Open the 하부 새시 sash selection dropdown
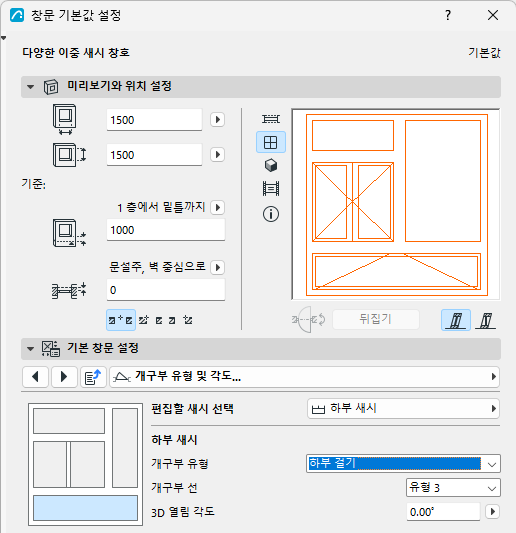Viewport: 516px width, 533px height. tap(403, 408)
